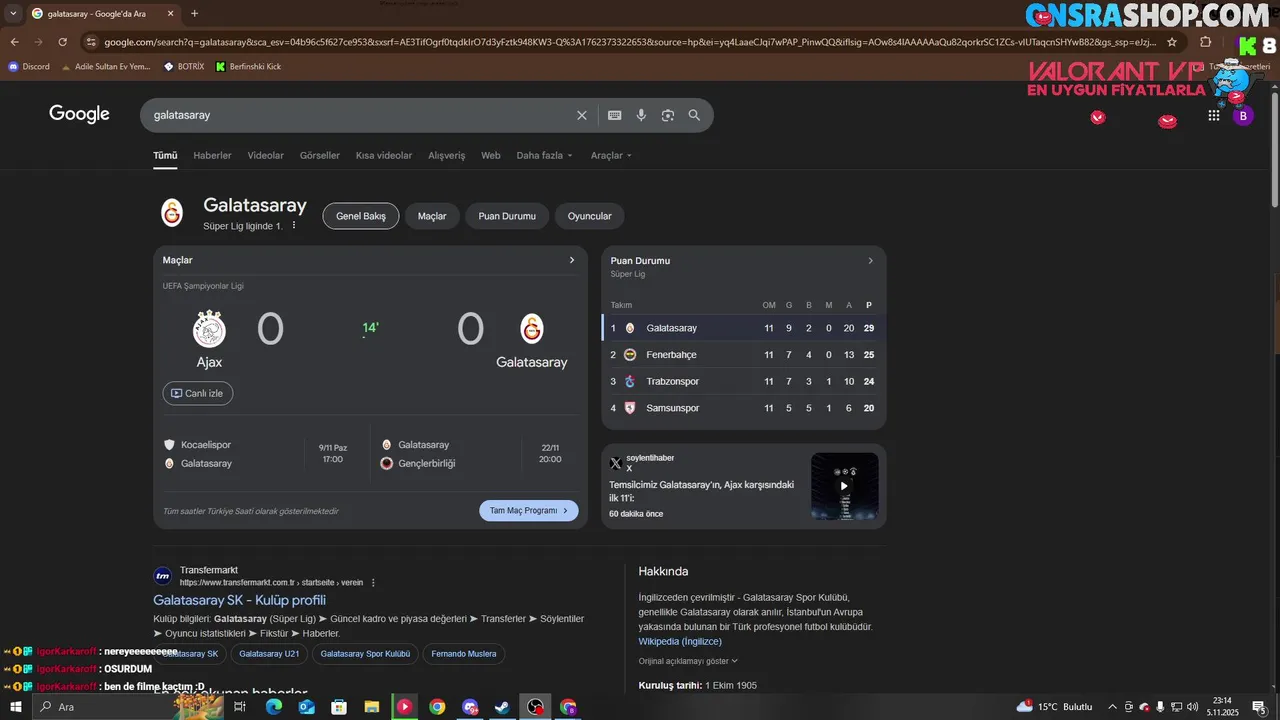The height and width of the screenshot is (720, 1280).
Task: Select the Fenerbahçe standings row
Action: 743,354
